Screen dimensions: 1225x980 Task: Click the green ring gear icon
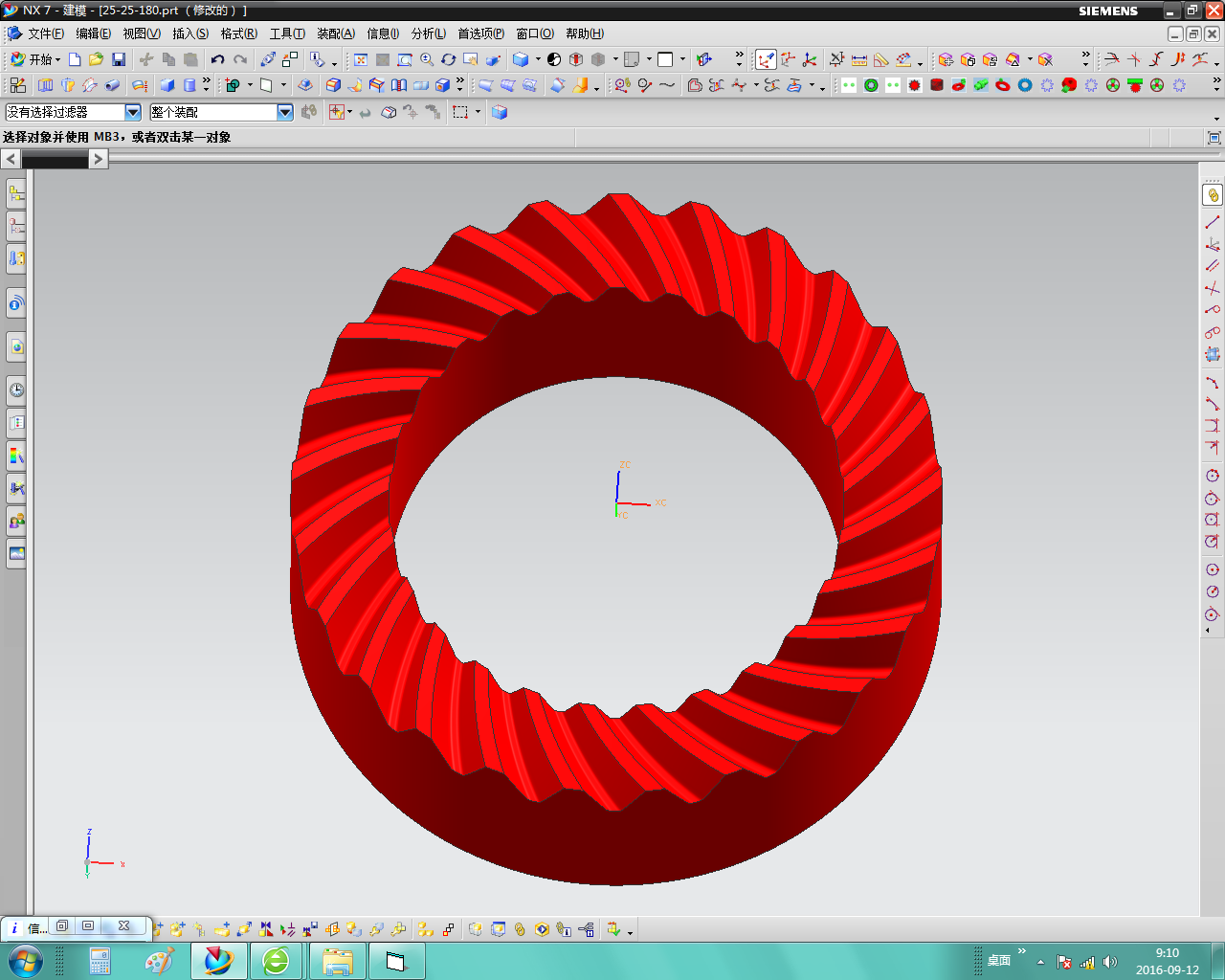(x=871, y=85)
